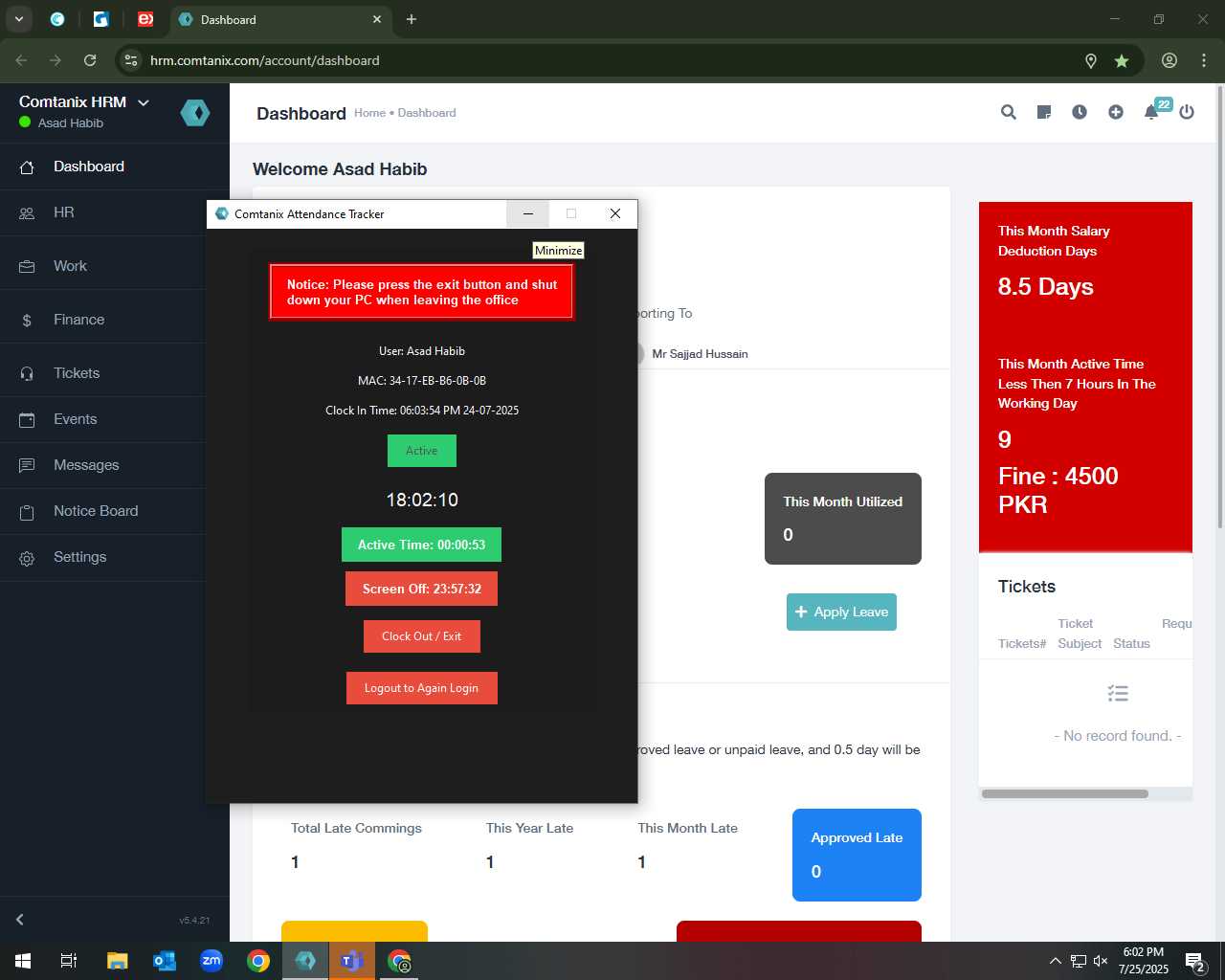Click the Status column header in Tickets
Viewport: 1225px width, 980px height.
1131,644
